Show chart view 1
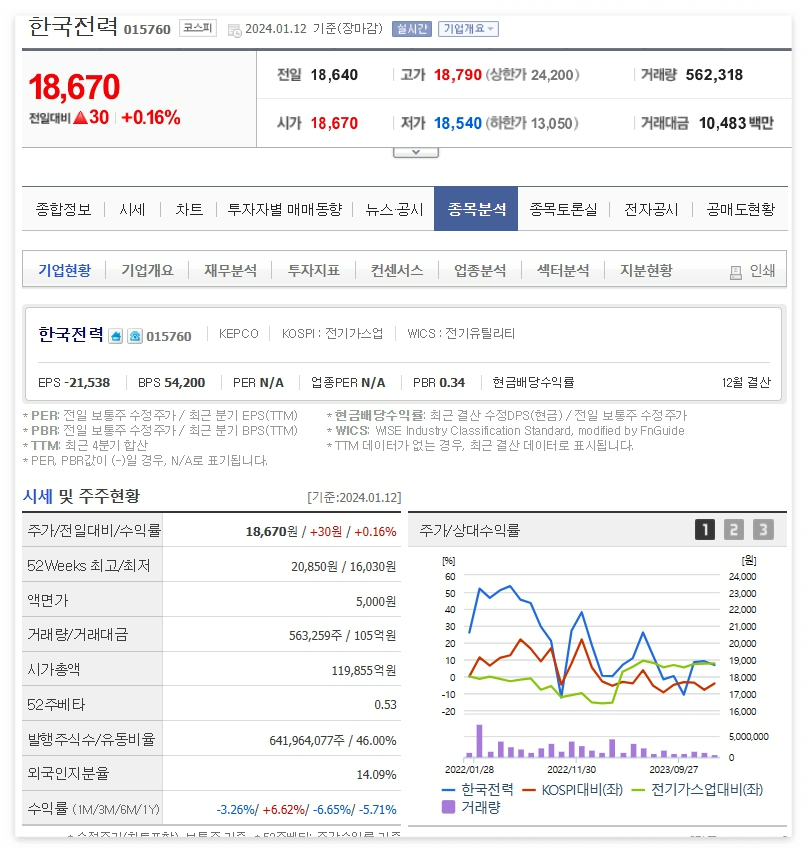Screen dimensions: 807x852 click(x=705, y=530)
